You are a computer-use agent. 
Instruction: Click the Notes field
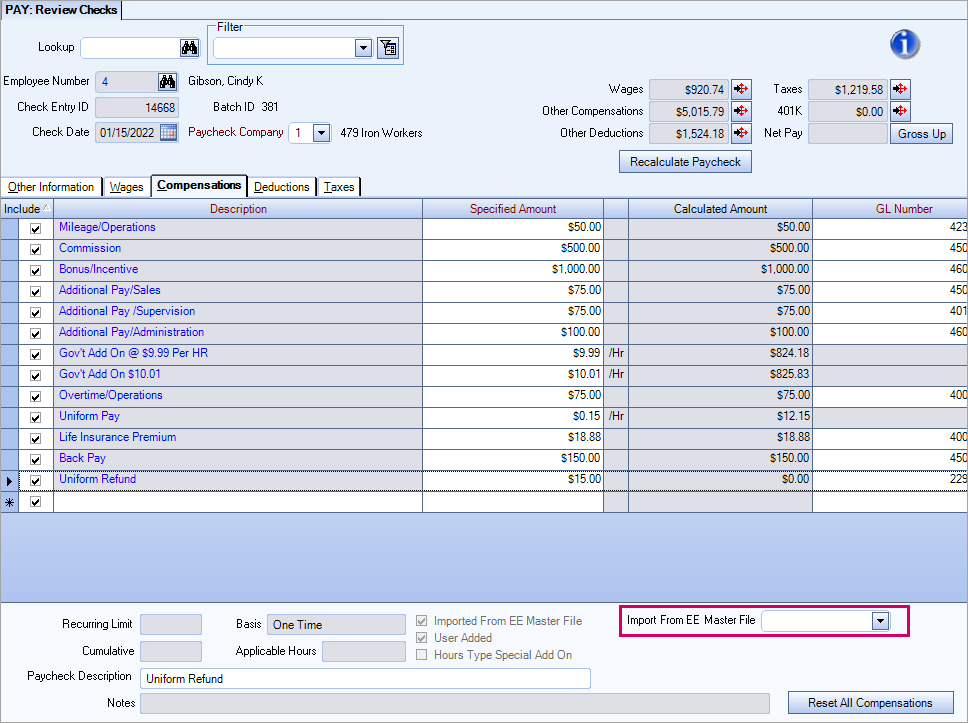pyautogui.click(x=454, y=703)
